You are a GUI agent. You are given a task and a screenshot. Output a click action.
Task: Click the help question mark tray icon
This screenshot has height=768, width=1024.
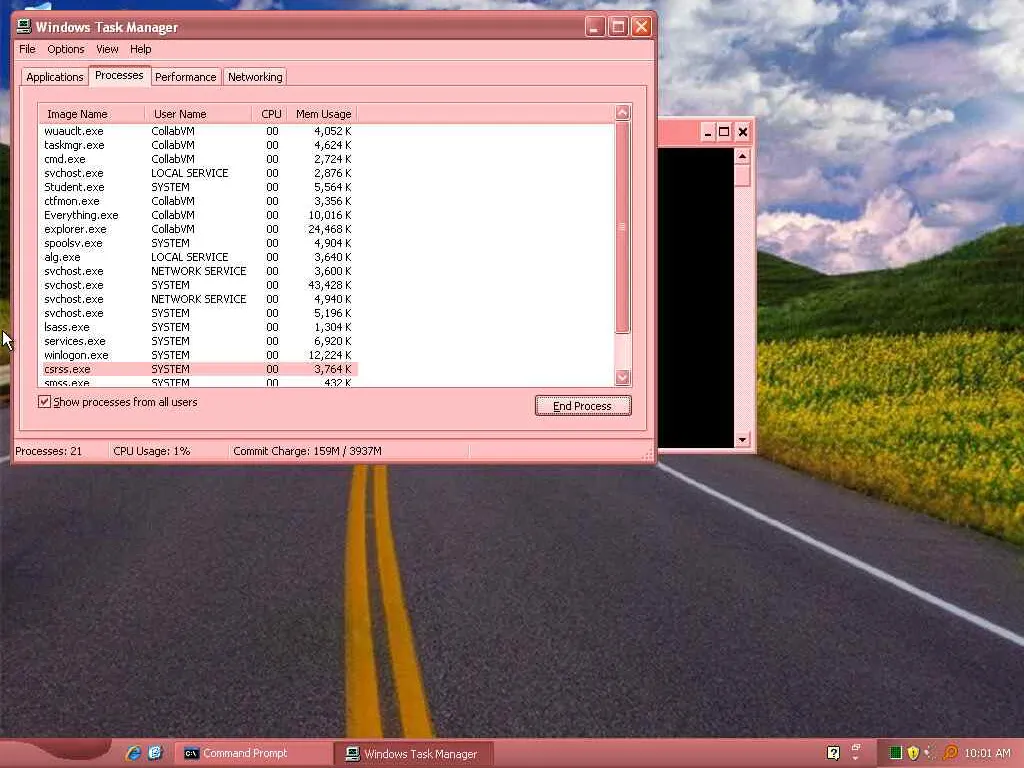(833, 753)
